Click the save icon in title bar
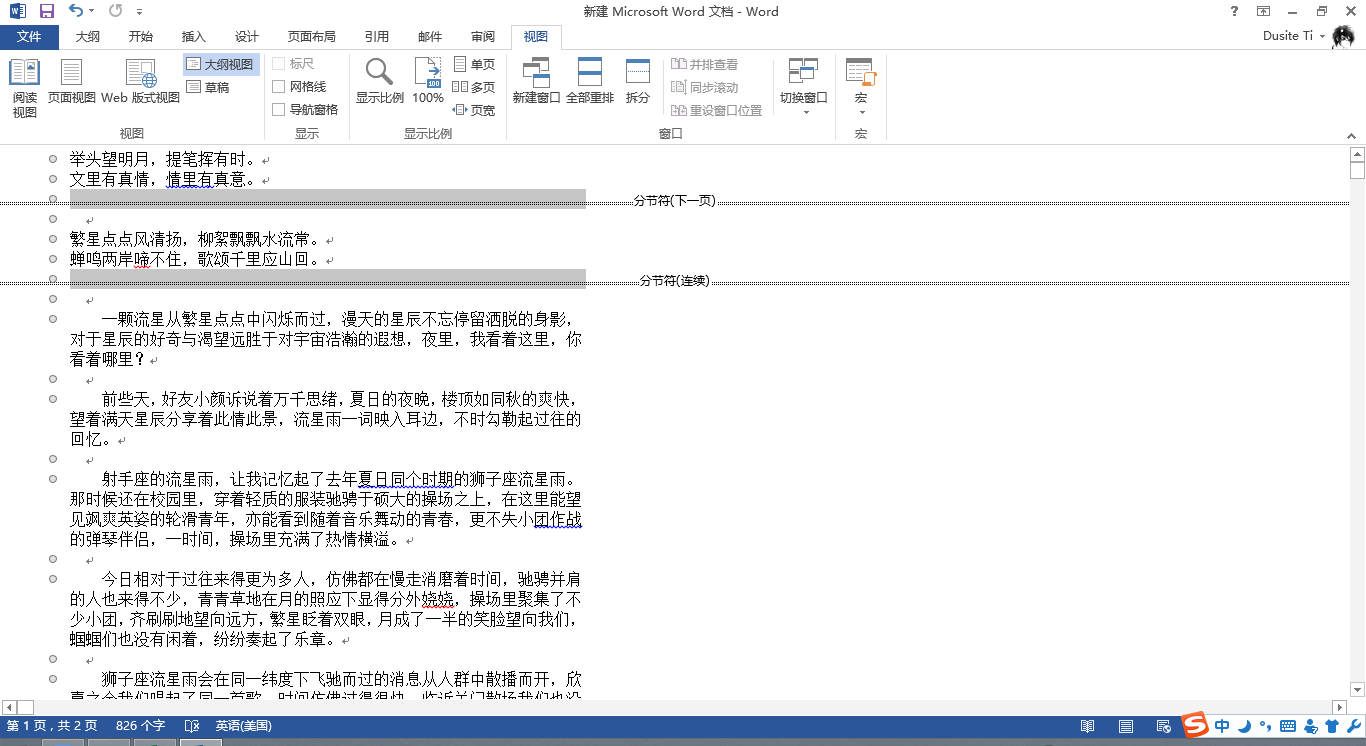Image resolution: width=1366 pixels, height=746 pixels. (47, 11)
